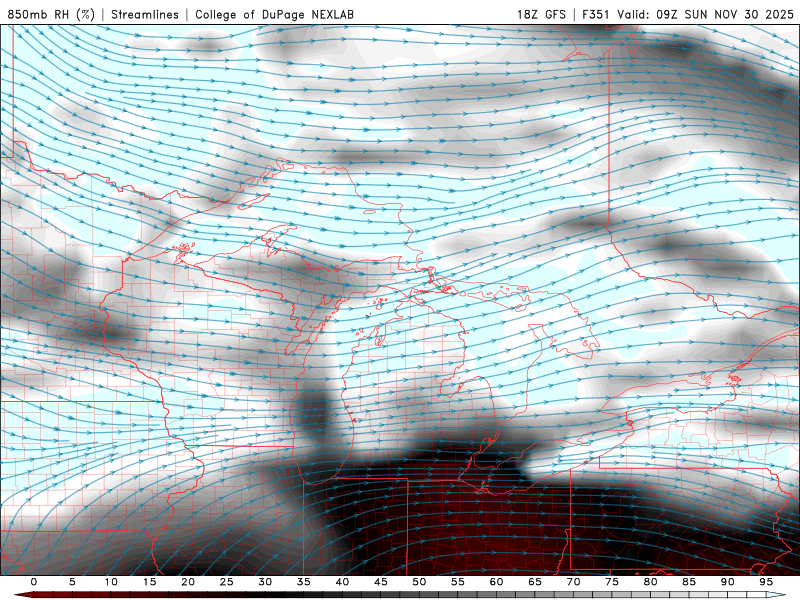
Task: Click the '75' label on the RH scale
Action: click(x=612, y=582)
